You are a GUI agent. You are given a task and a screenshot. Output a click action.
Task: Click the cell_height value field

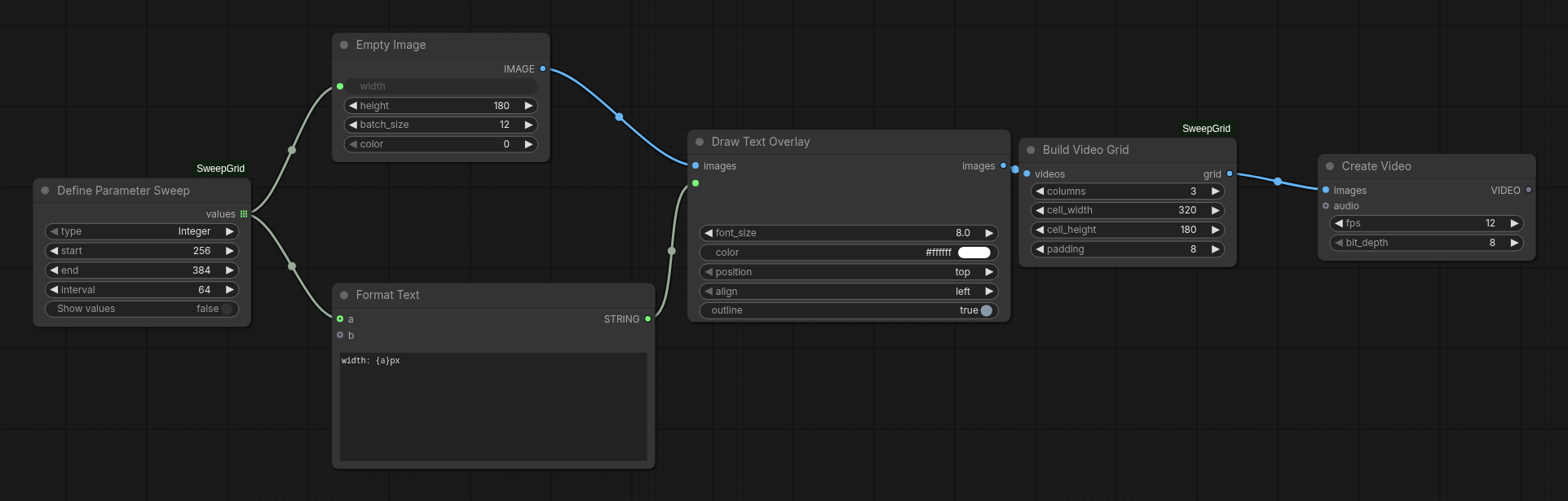[1128, 230]
